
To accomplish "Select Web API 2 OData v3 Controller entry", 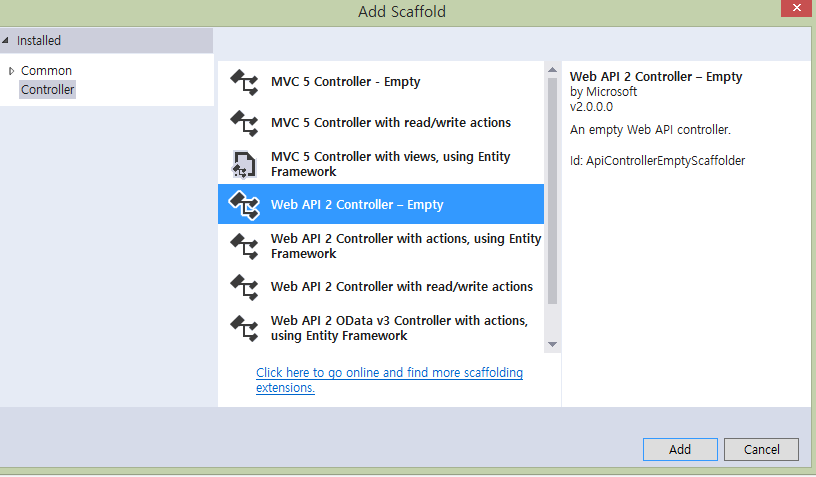I will 381,328.
